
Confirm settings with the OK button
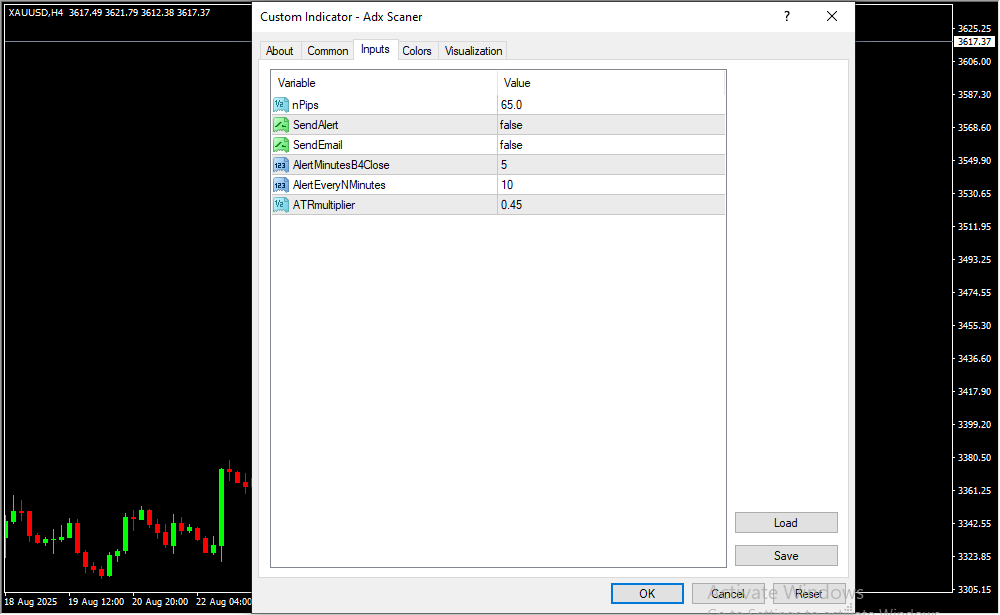pos(647,594)
